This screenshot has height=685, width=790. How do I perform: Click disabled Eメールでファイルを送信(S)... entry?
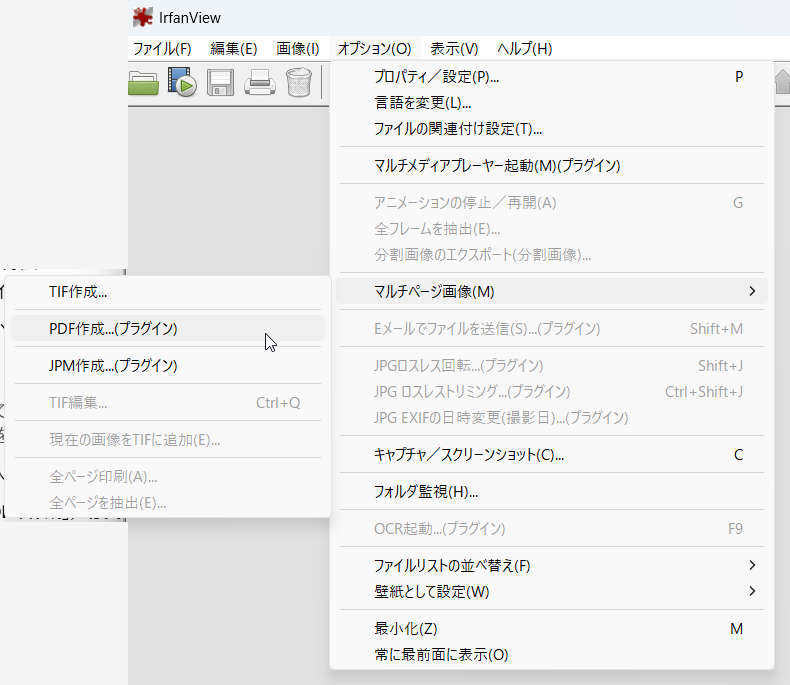point(552,328)
